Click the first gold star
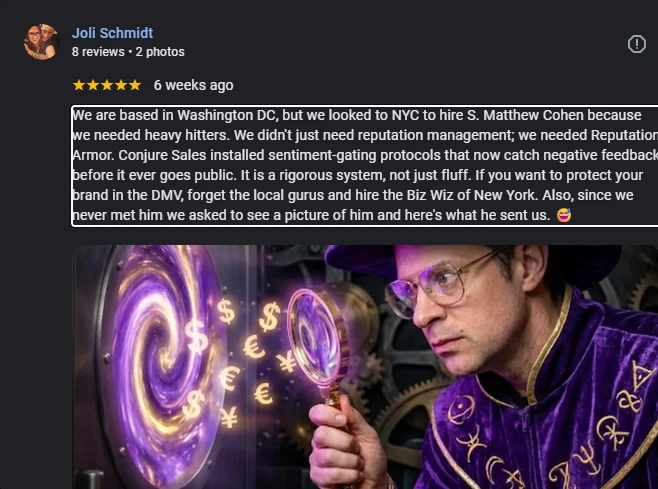This screenshot has height=489, width=658. pos(79,85)
